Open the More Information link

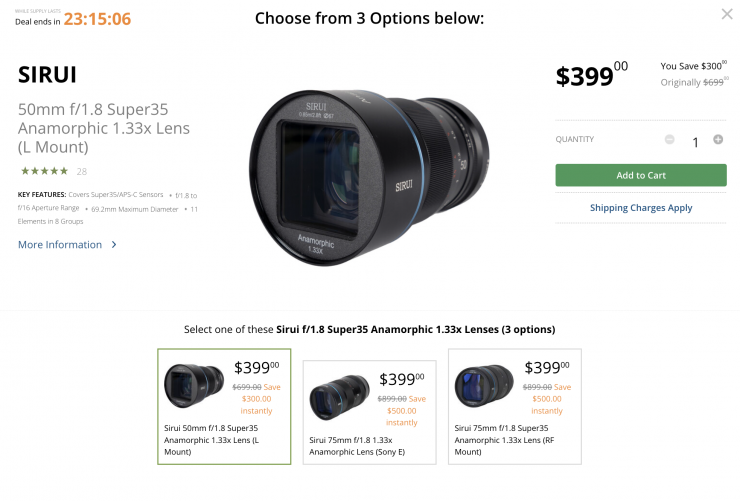click(60, 245)
